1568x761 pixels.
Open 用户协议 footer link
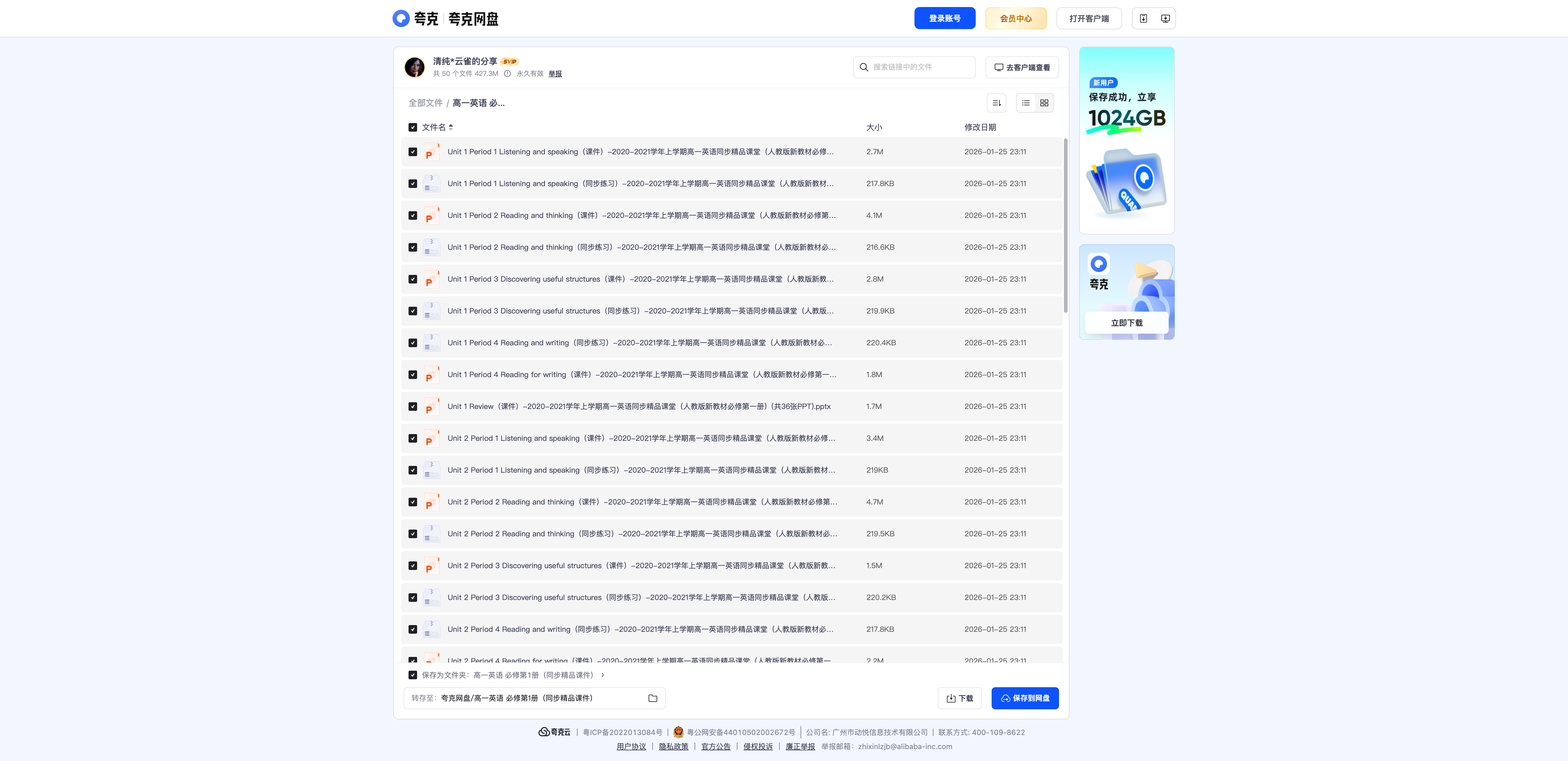click(x=631, y=746)
